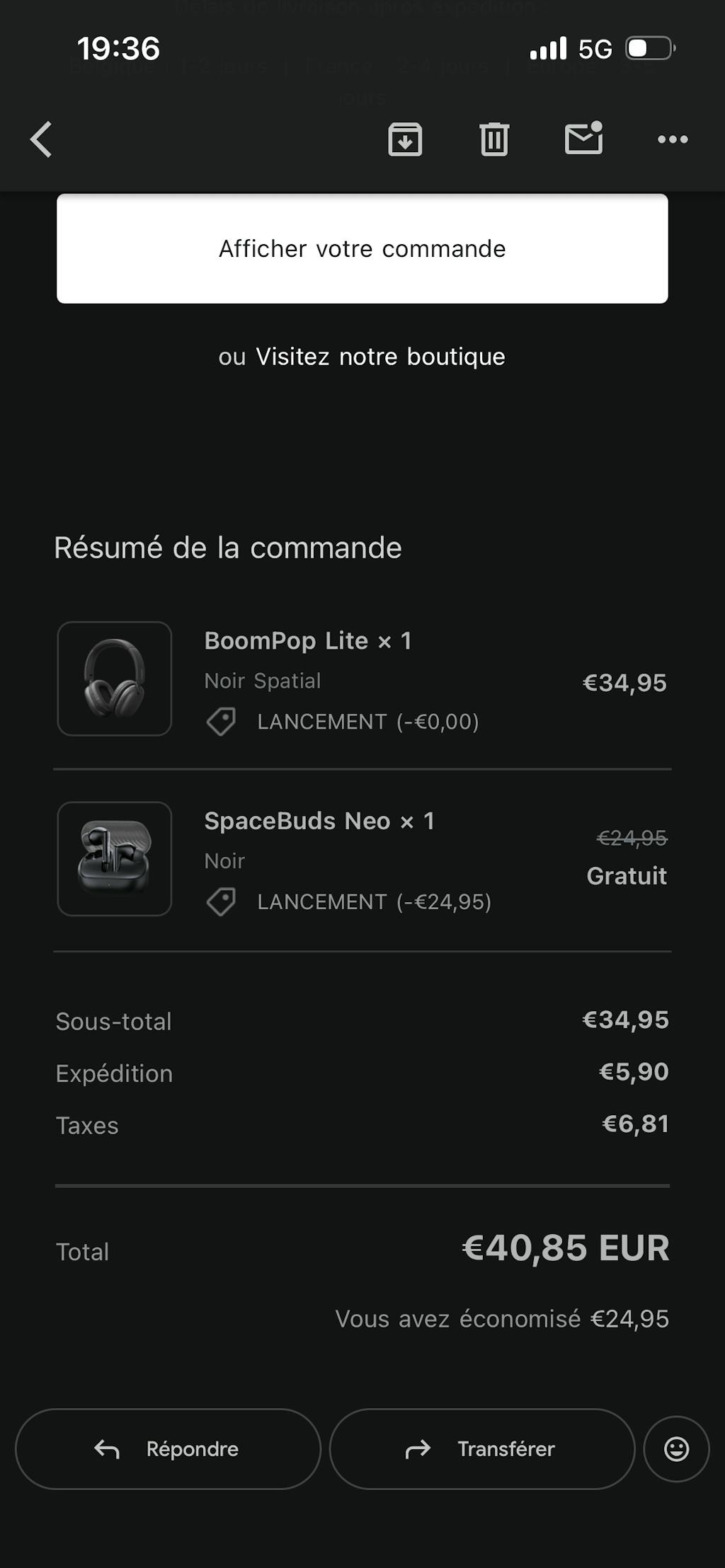725x1568 pixels.
Task: Tap the SpaceBuds Neo product name
Action: pos(297,821)
